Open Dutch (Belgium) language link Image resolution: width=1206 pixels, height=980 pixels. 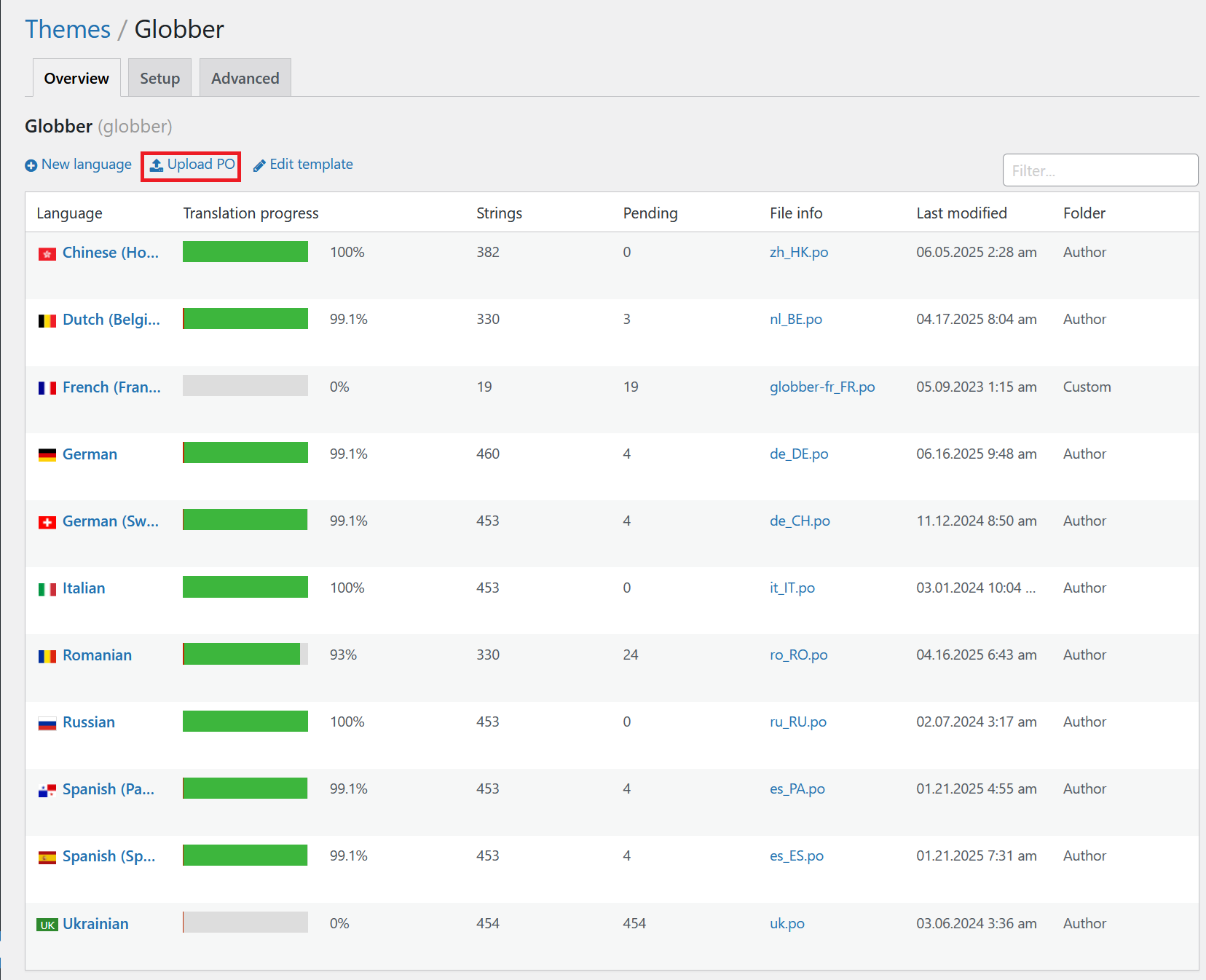click(x=111, y=320)
